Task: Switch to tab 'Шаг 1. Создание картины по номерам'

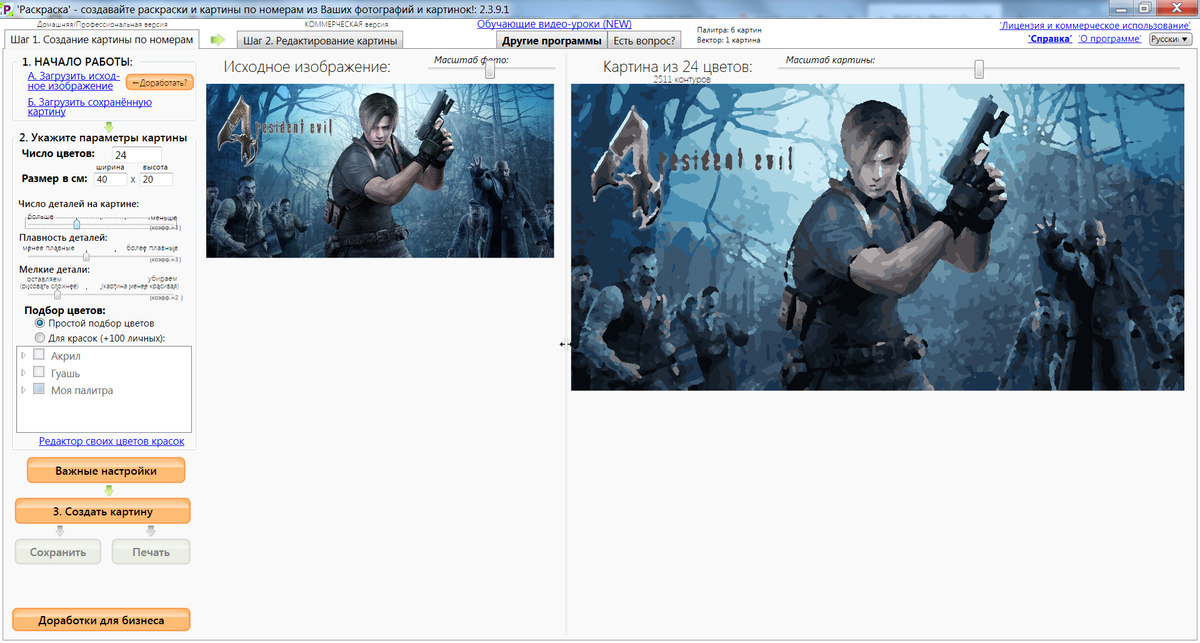Action: [101, 39]
